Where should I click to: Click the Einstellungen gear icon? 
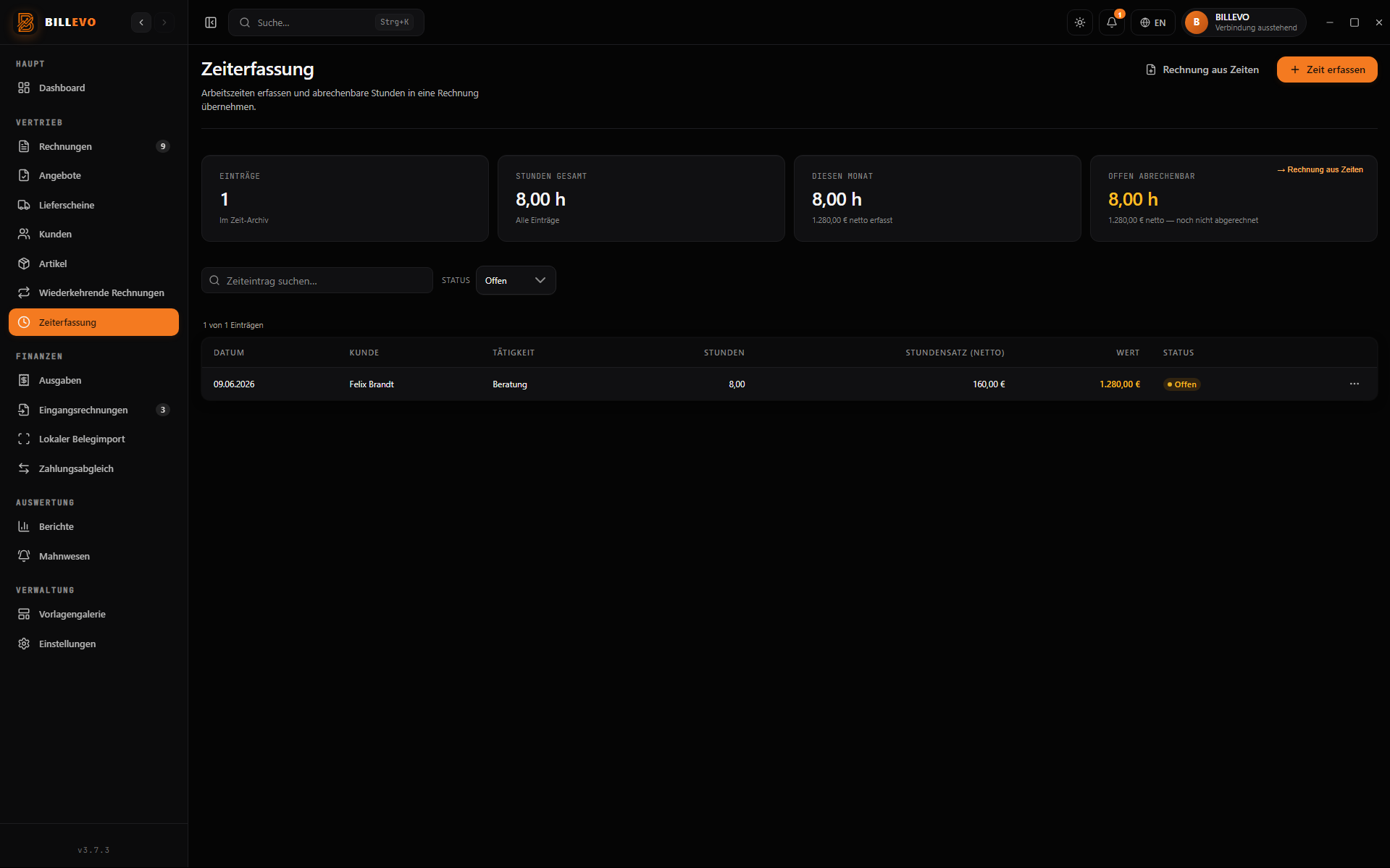coord(24,644)
